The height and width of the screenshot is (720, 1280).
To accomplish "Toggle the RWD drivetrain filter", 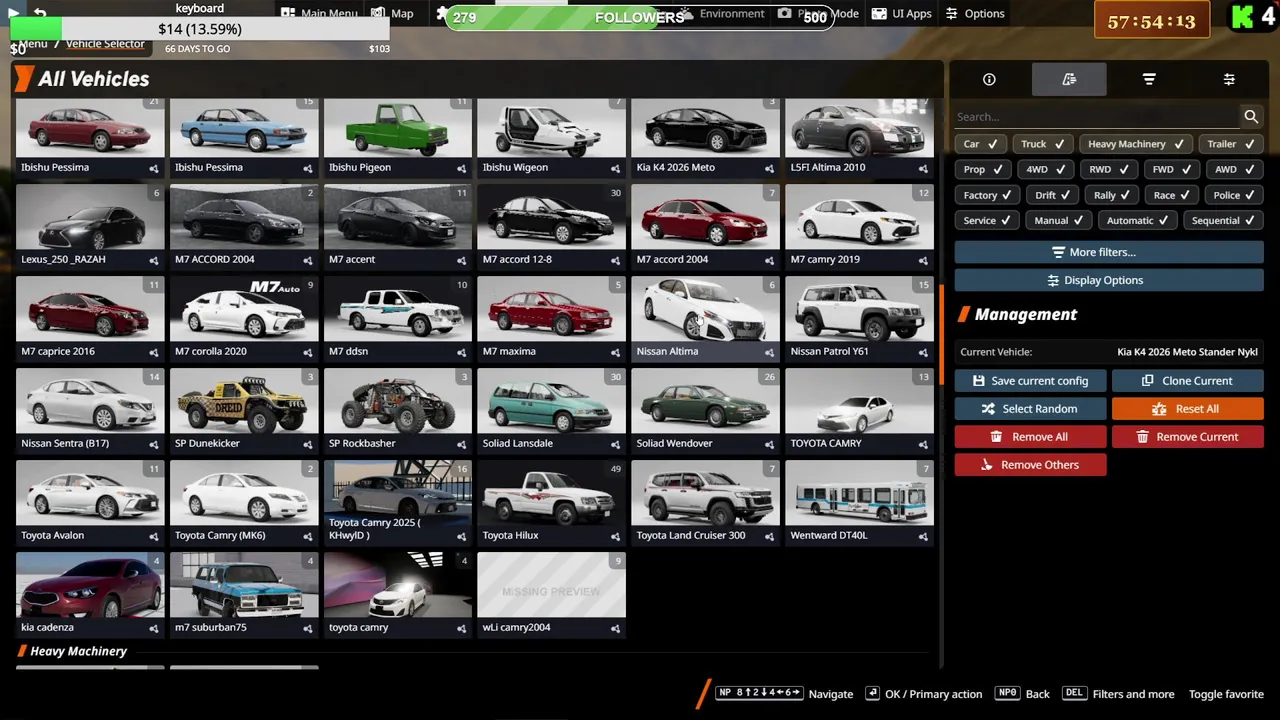I will [1109, 169].
